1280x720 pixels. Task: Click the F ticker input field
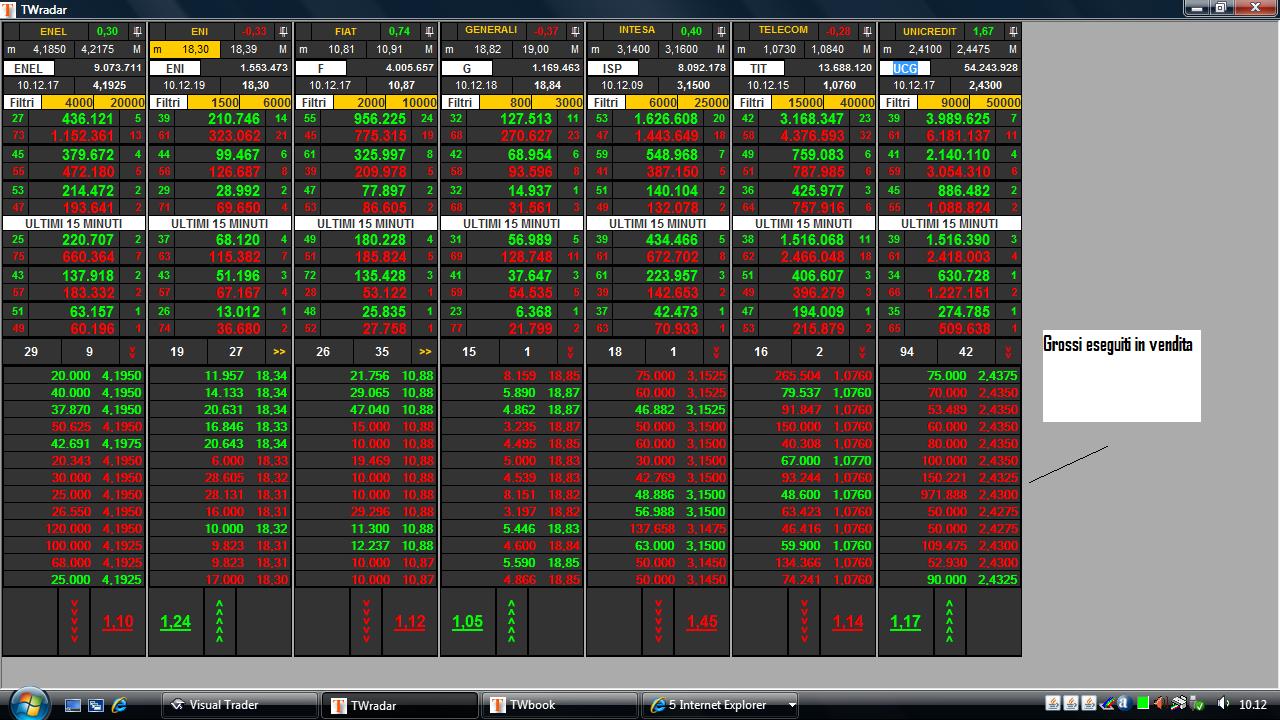pos(321,68)
